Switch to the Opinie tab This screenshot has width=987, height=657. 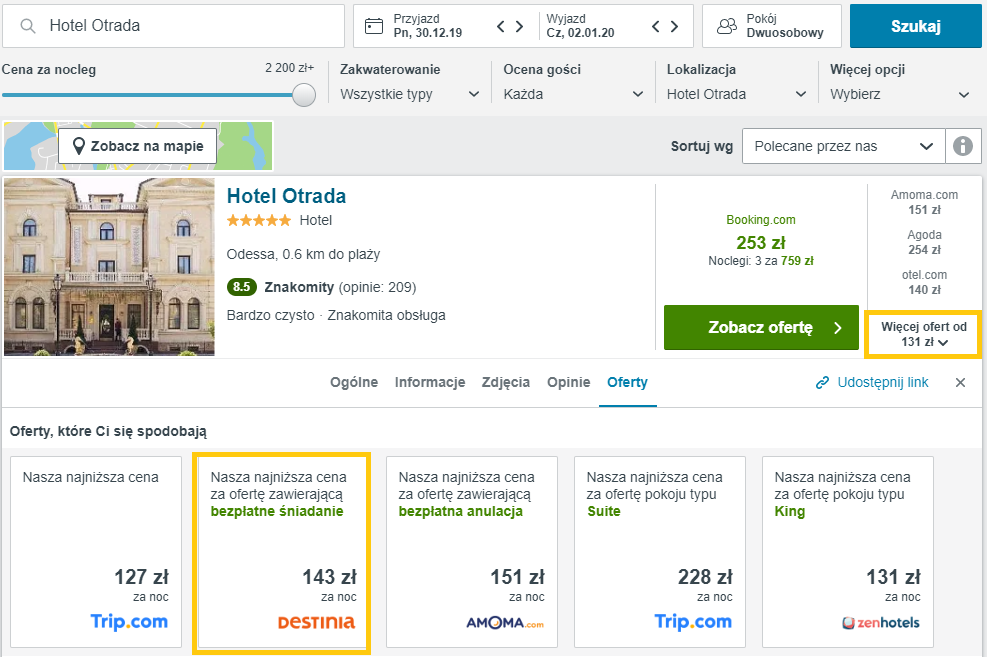(x=568, y=382)
